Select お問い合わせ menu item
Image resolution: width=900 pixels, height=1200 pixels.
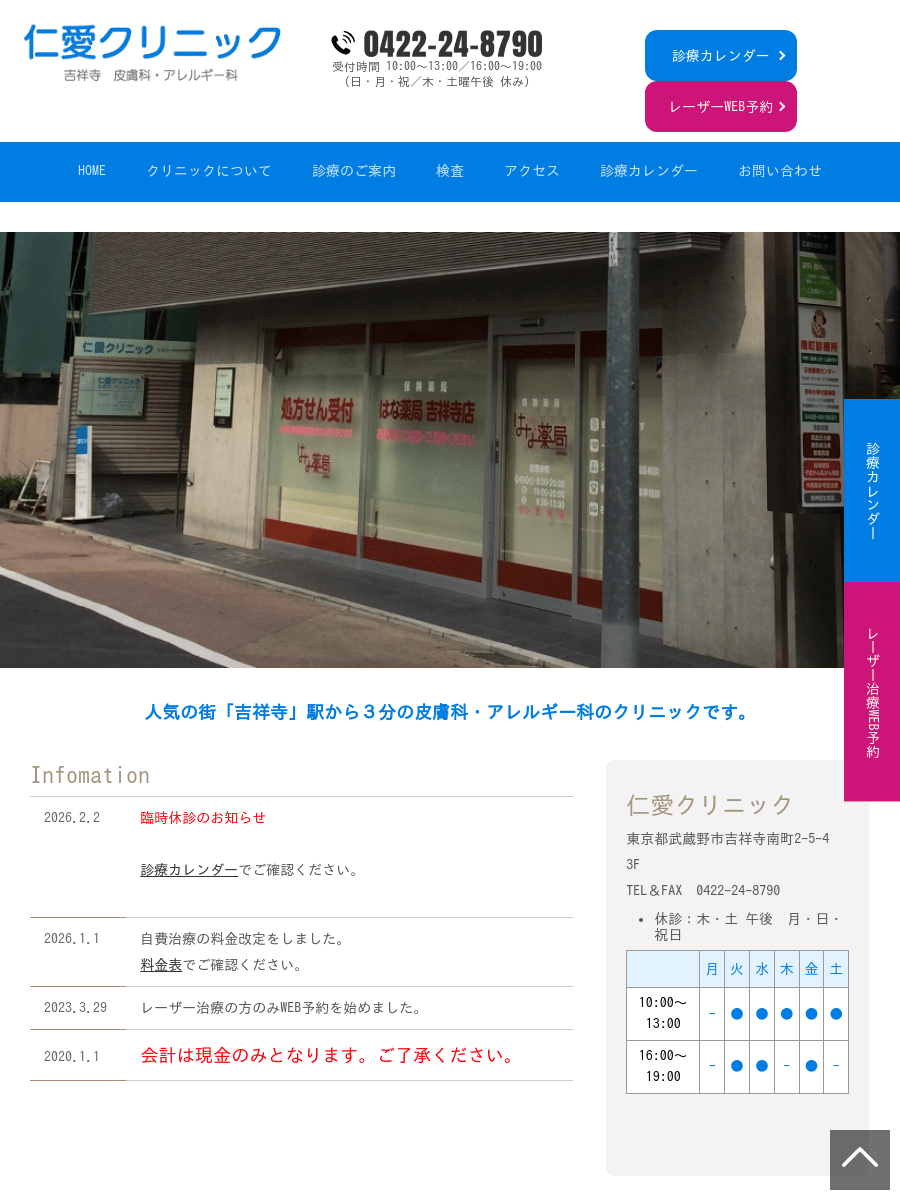pyautogui.click(x=780, y=171)
